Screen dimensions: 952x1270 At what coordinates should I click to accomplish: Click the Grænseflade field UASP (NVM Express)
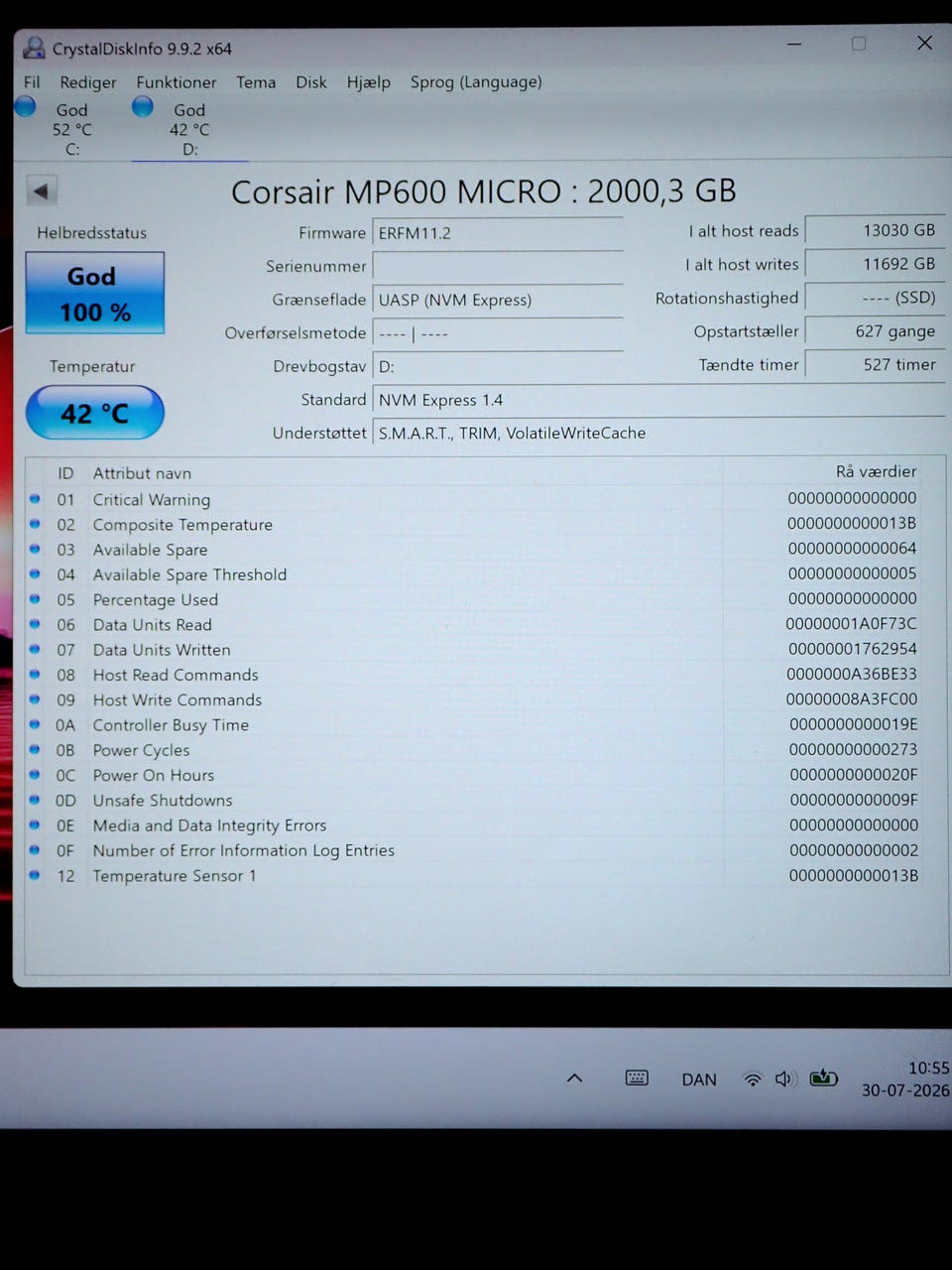click(x=497, y=300)
